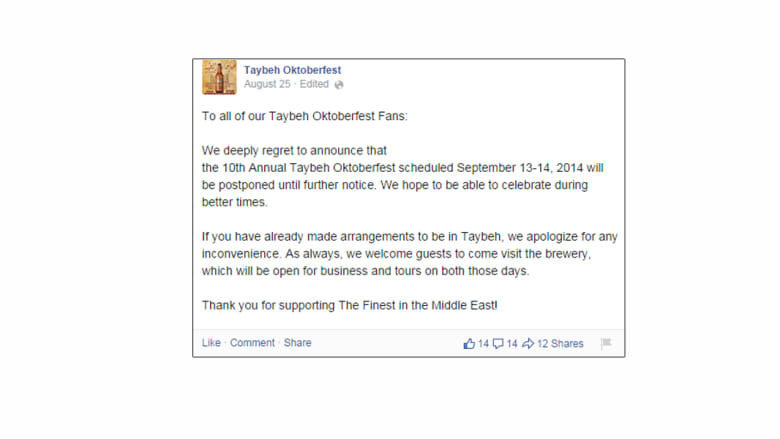This screenshot has height=439, width=780.
Task: Click the 'Thank you for supporting' closing line
Action: (349, 305)
